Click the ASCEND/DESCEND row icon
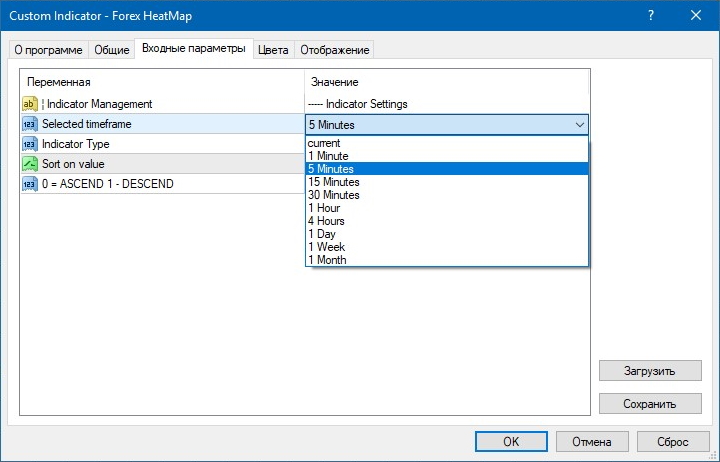Screen dimensions: 720x462 (x=29, y=184)
